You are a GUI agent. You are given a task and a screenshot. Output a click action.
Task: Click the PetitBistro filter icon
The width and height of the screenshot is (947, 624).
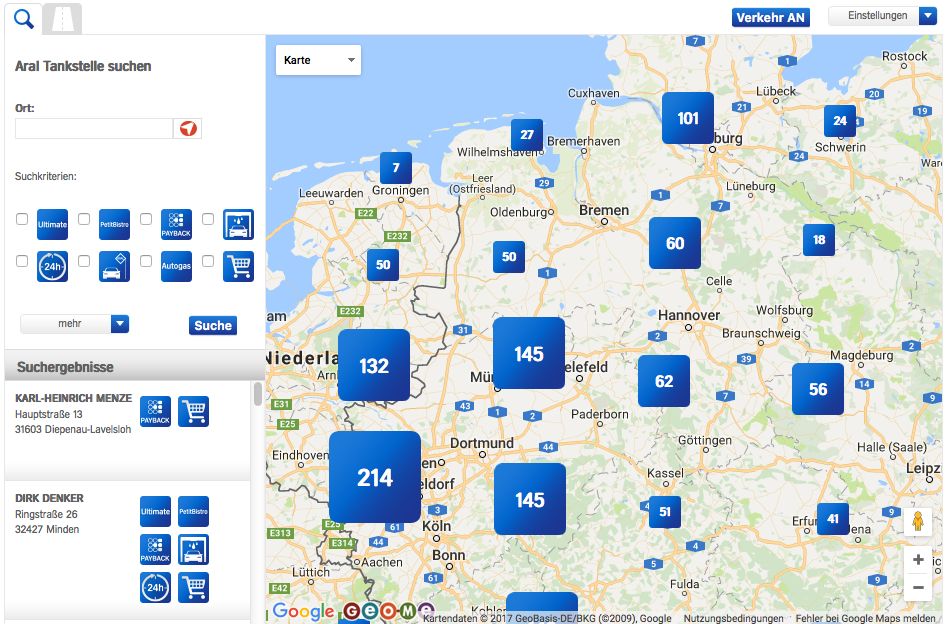coord(114,225)
